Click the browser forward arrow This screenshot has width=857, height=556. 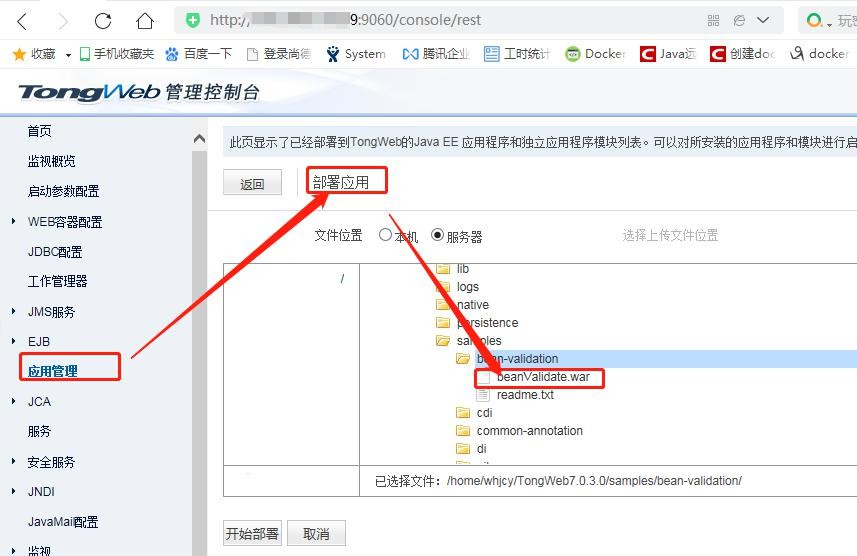[63, 21]
